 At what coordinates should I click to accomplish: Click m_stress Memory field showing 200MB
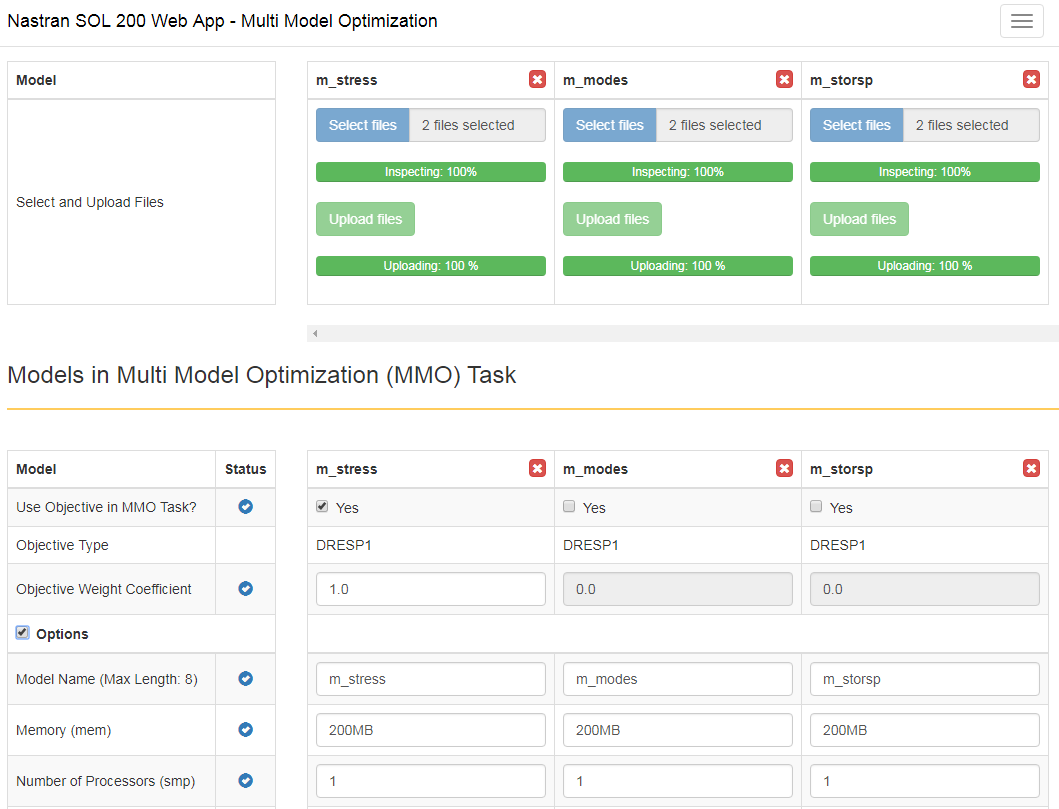431,730
